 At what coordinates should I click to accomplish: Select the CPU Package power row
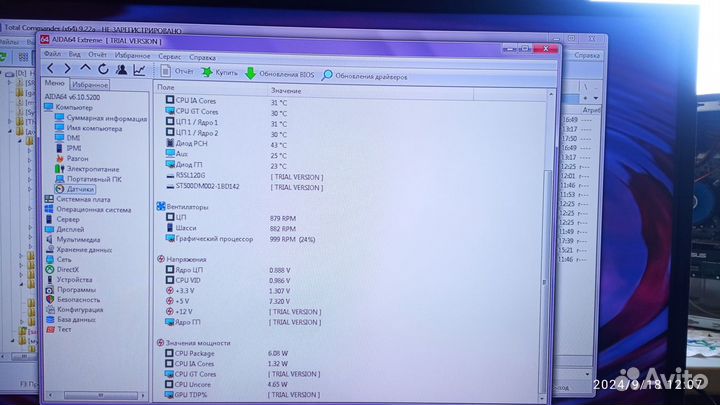pos(195,353)
